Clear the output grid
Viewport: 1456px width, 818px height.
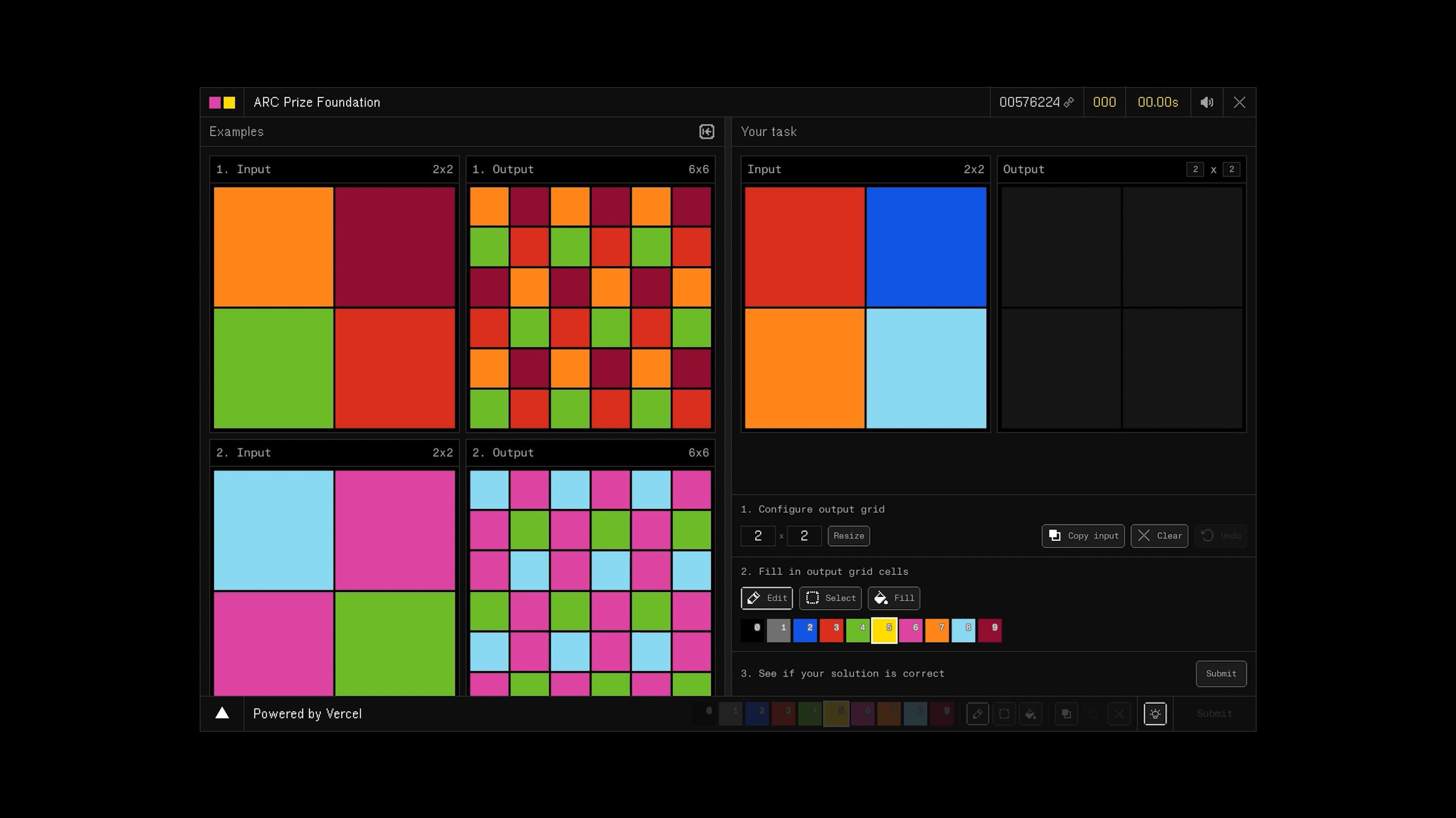(x=1159, y=536)
